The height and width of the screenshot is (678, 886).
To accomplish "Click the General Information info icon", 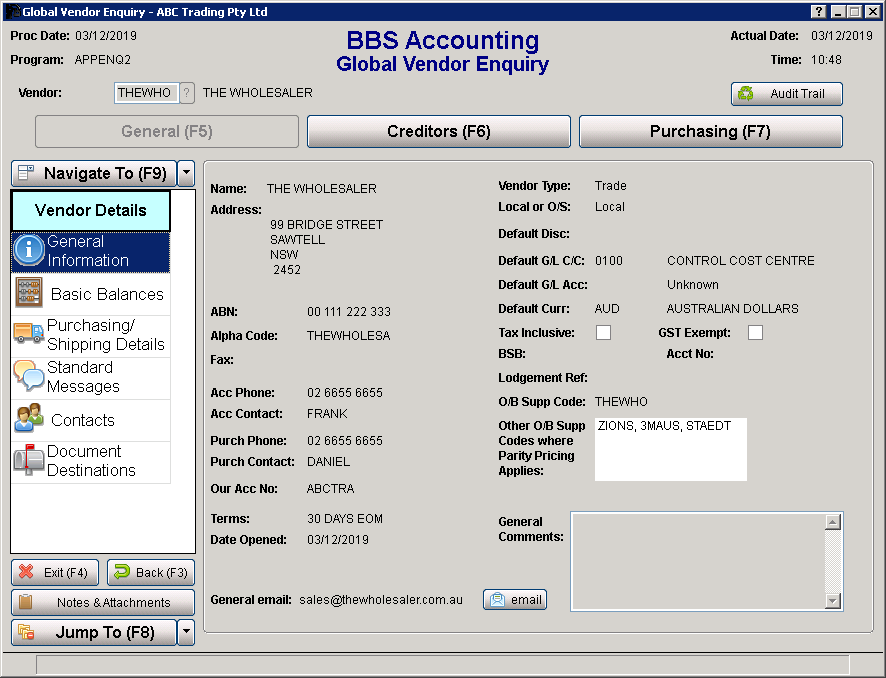I will click(29, 252).
